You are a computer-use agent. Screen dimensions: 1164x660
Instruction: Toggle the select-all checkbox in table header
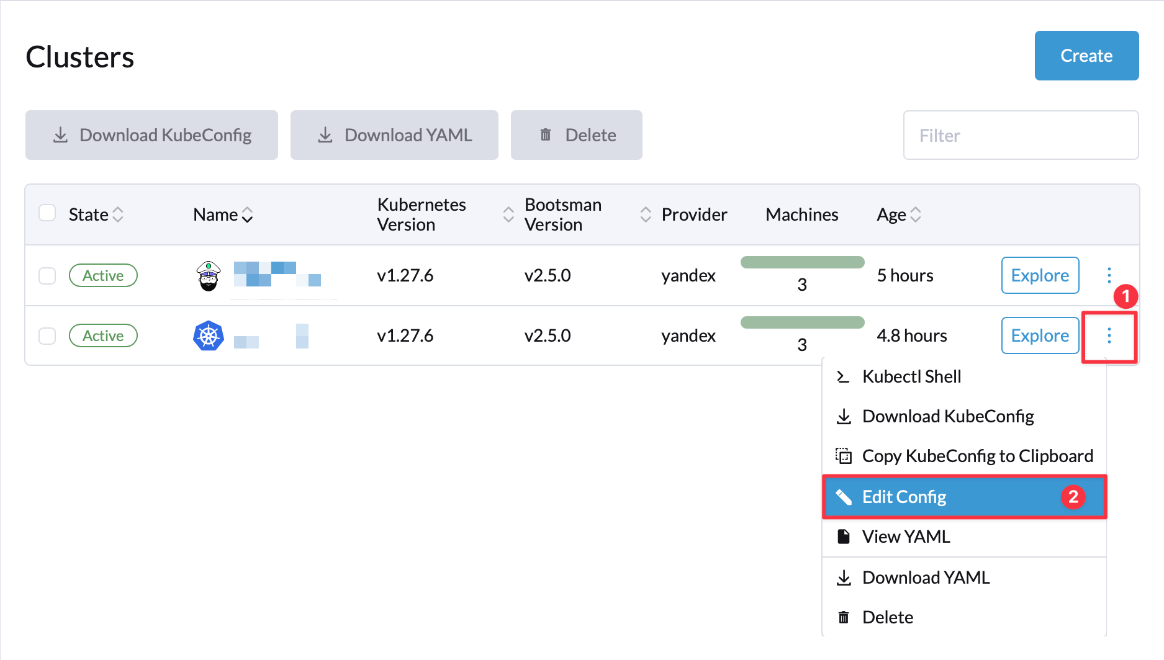point(47,213)
